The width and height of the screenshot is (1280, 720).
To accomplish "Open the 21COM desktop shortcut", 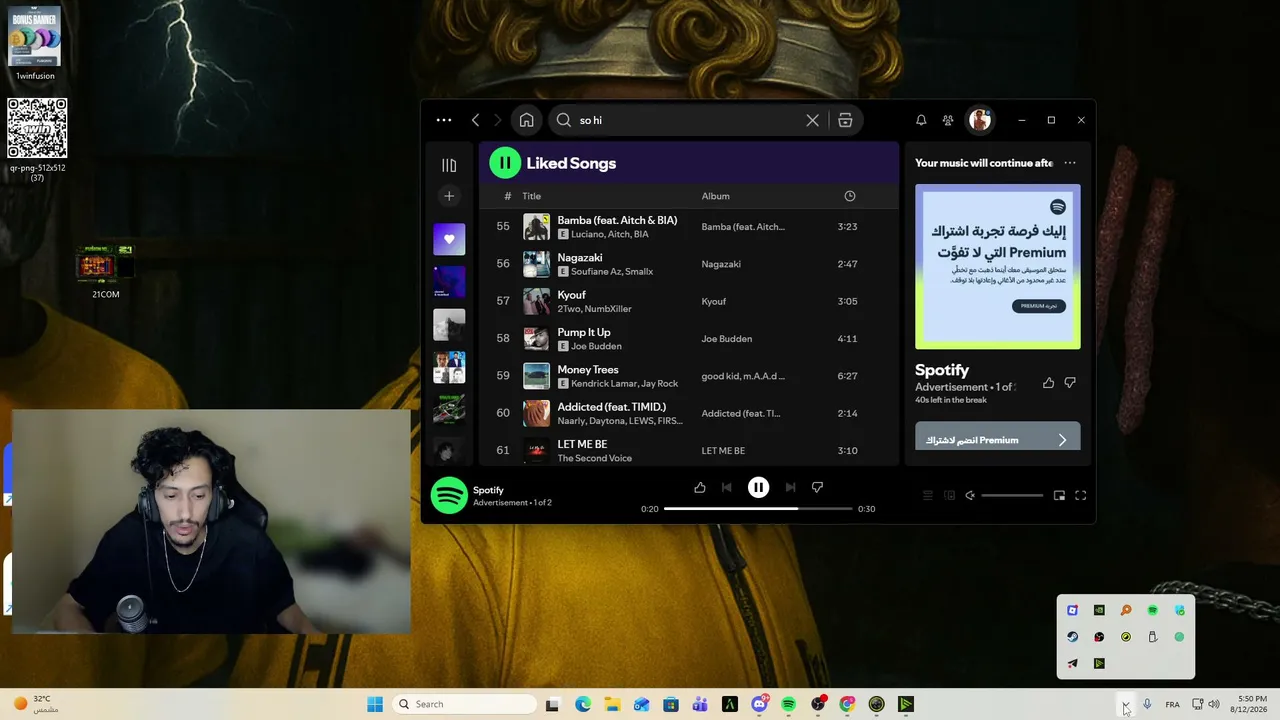I will point(106,271).
